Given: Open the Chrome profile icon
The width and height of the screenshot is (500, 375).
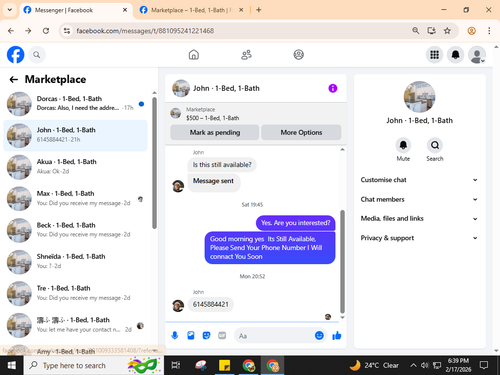Looking at the screenshot, I should [x=471, y=31].
